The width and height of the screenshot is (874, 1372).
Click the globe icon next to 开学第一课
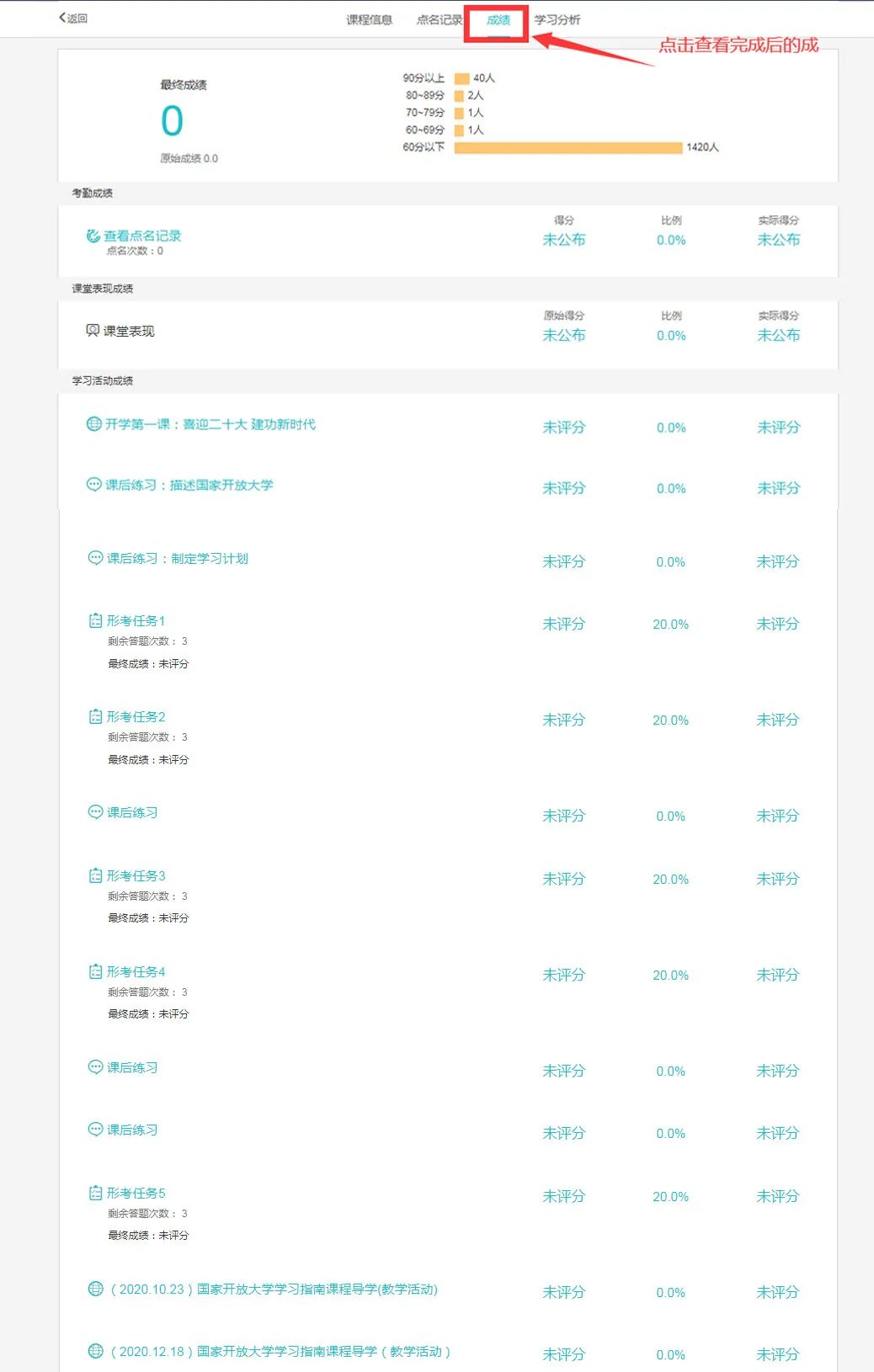coord(94,425)
